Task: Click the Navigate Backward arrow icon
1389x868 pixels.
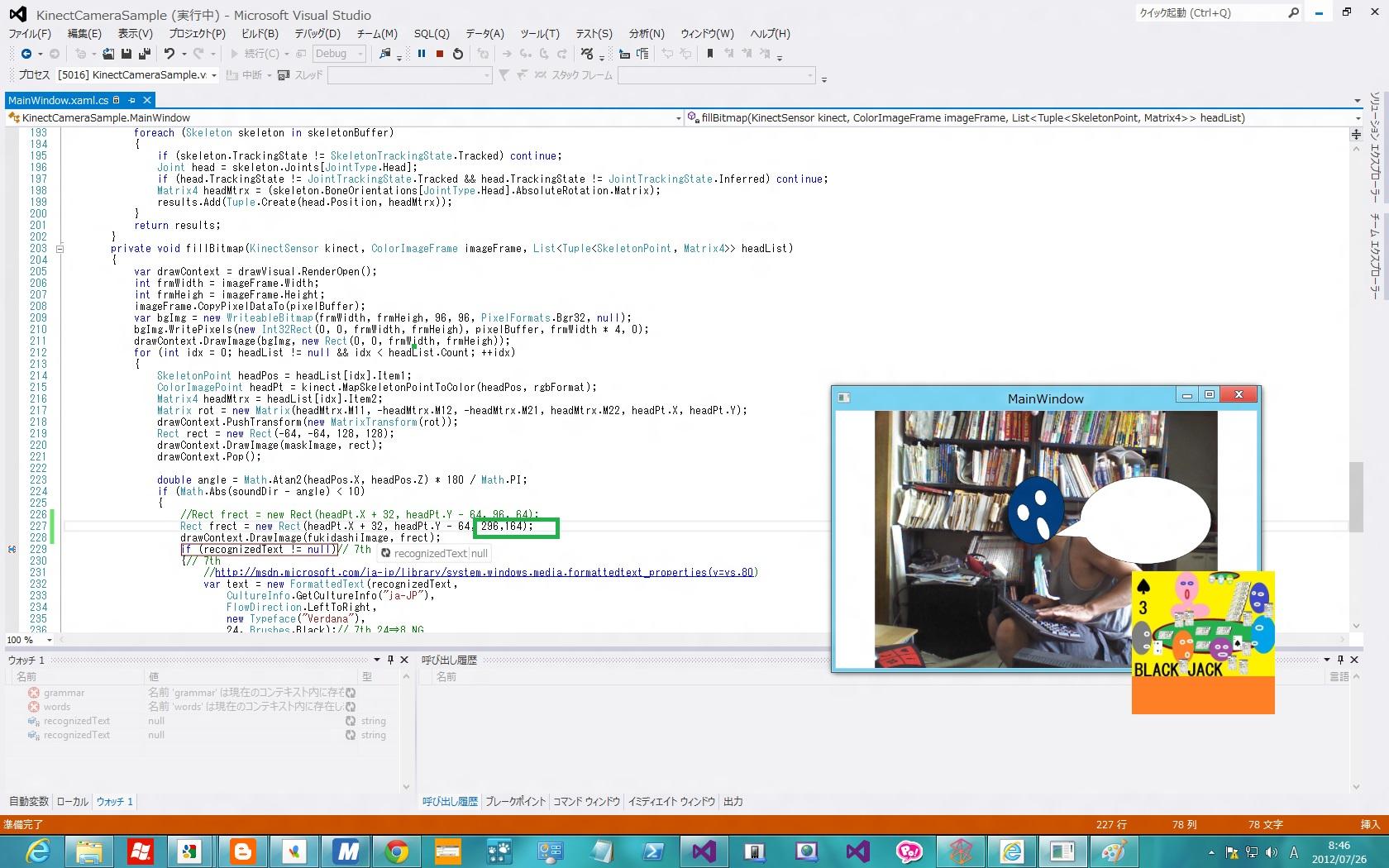Action: (x=26, y=54)
